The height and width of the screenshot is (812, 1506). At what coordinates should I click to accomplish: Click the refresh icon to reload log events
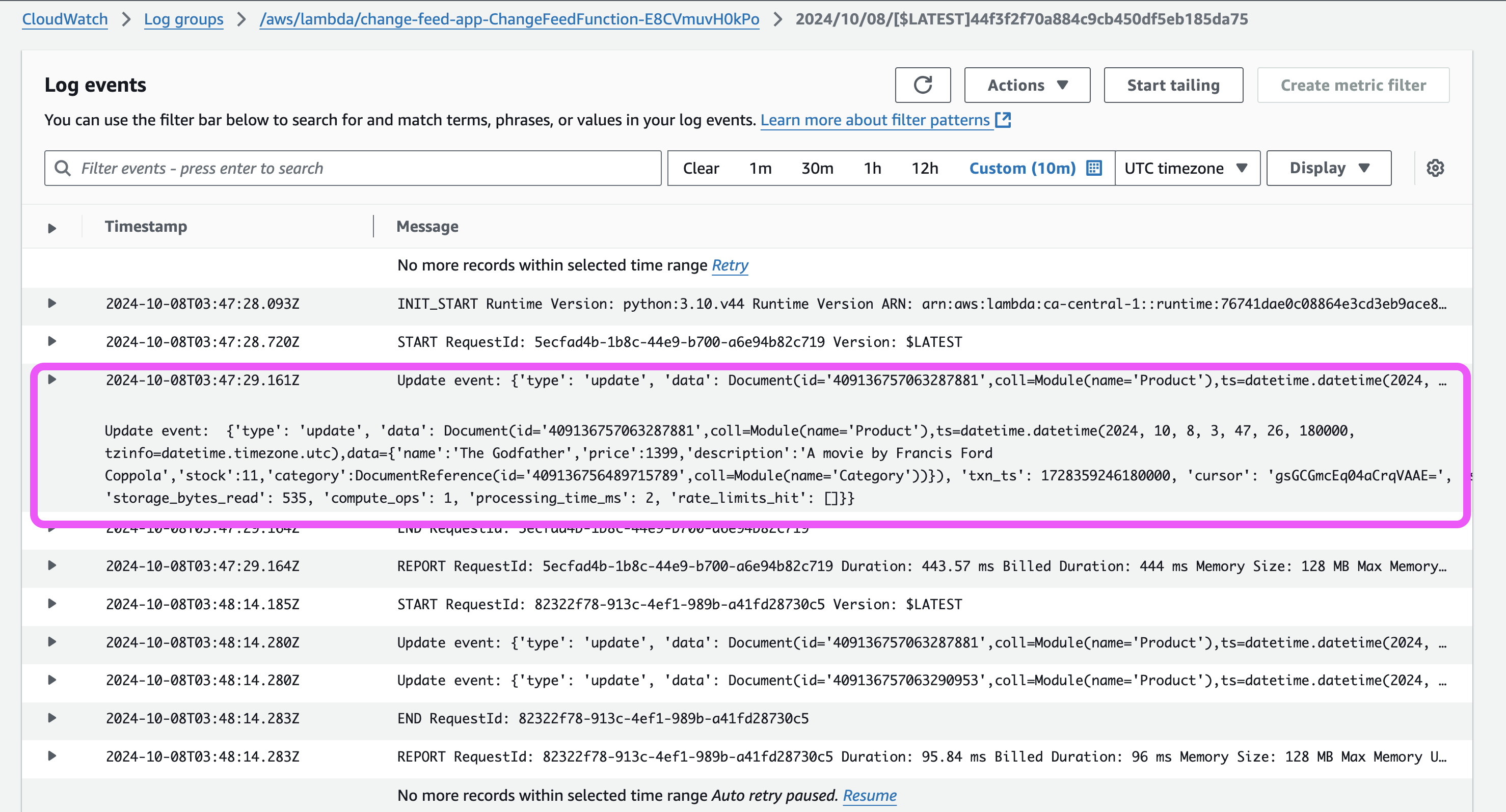pos(922,85)
